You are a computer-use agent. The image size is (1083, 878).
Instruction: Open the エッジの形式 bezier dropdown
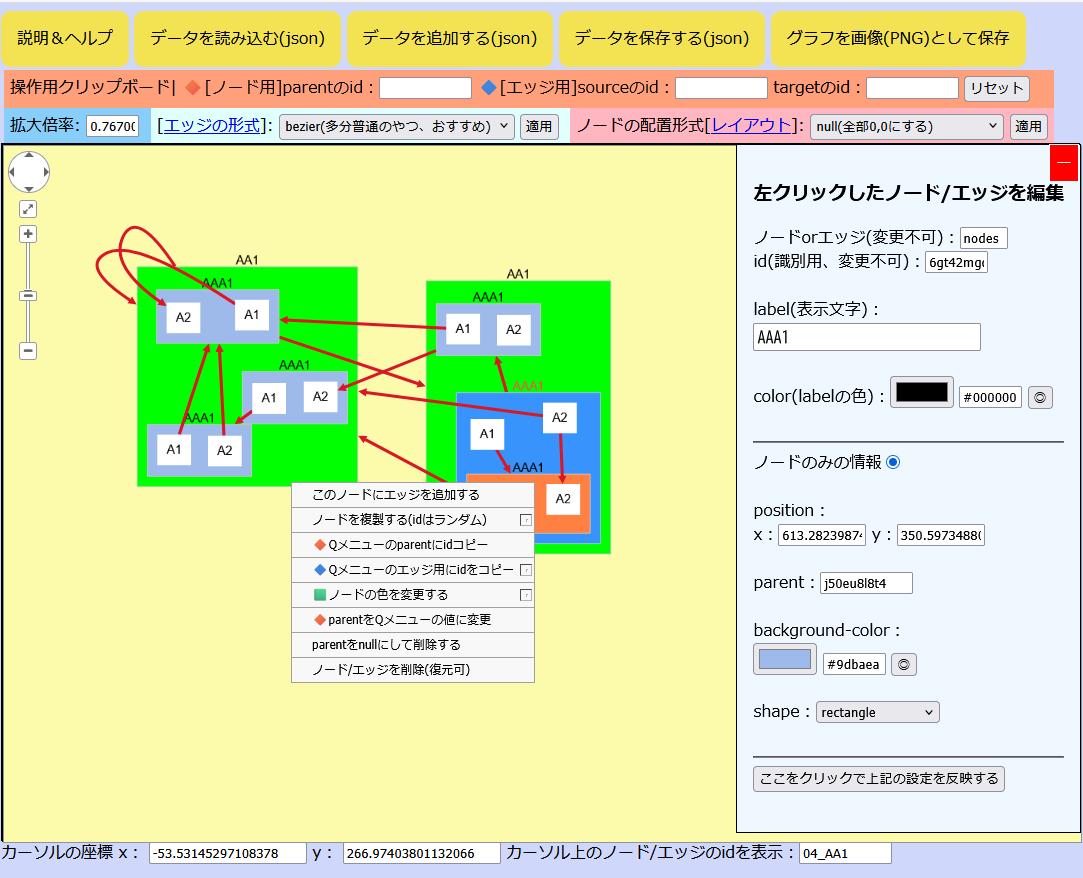(x=397, y=126)
